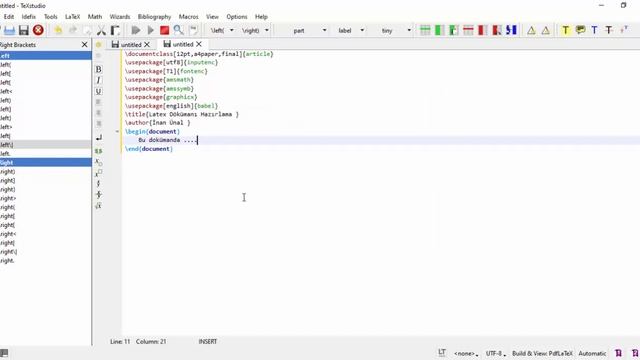
Task: Insert newline using the return-arrow icon
Action: [98, 138]
